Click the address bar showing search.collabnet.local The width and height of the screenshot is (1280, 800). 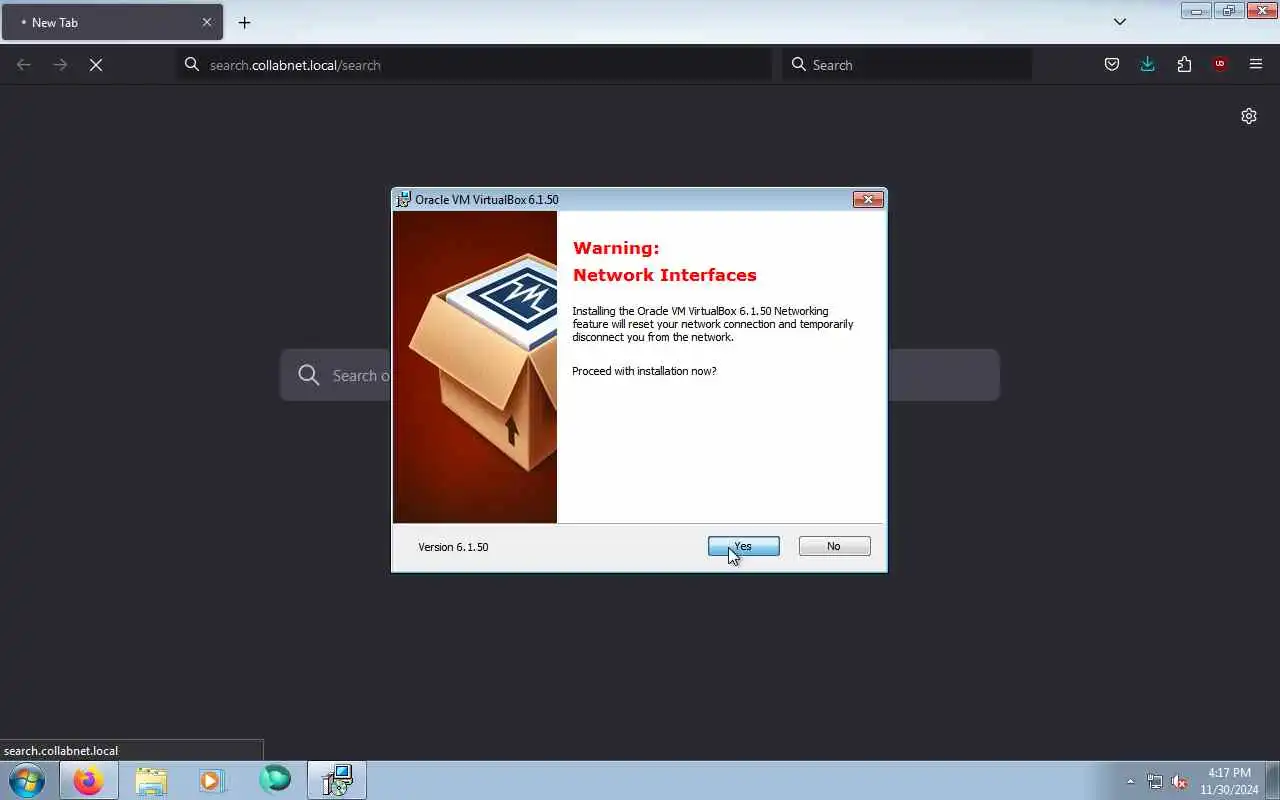click(x=475, y=65)
